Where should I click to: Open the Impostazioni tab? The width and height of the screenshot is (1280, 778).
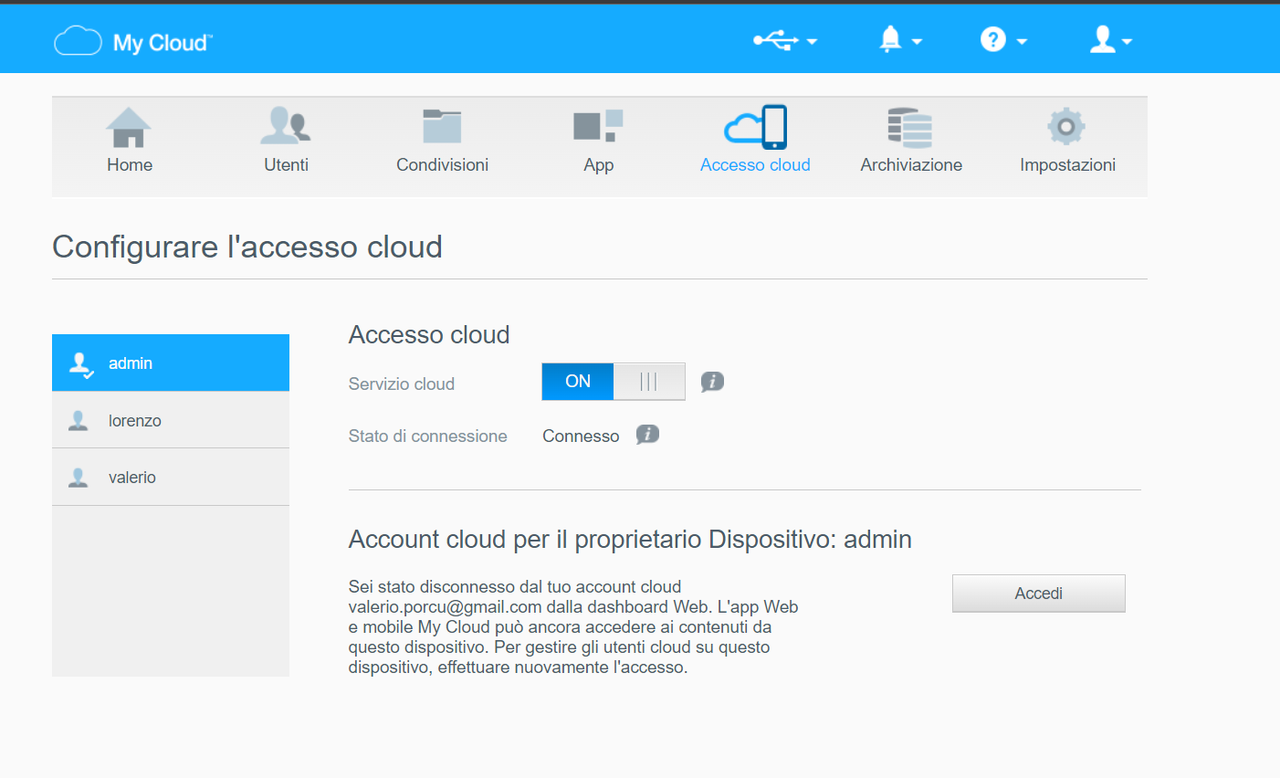point(1067,141)
